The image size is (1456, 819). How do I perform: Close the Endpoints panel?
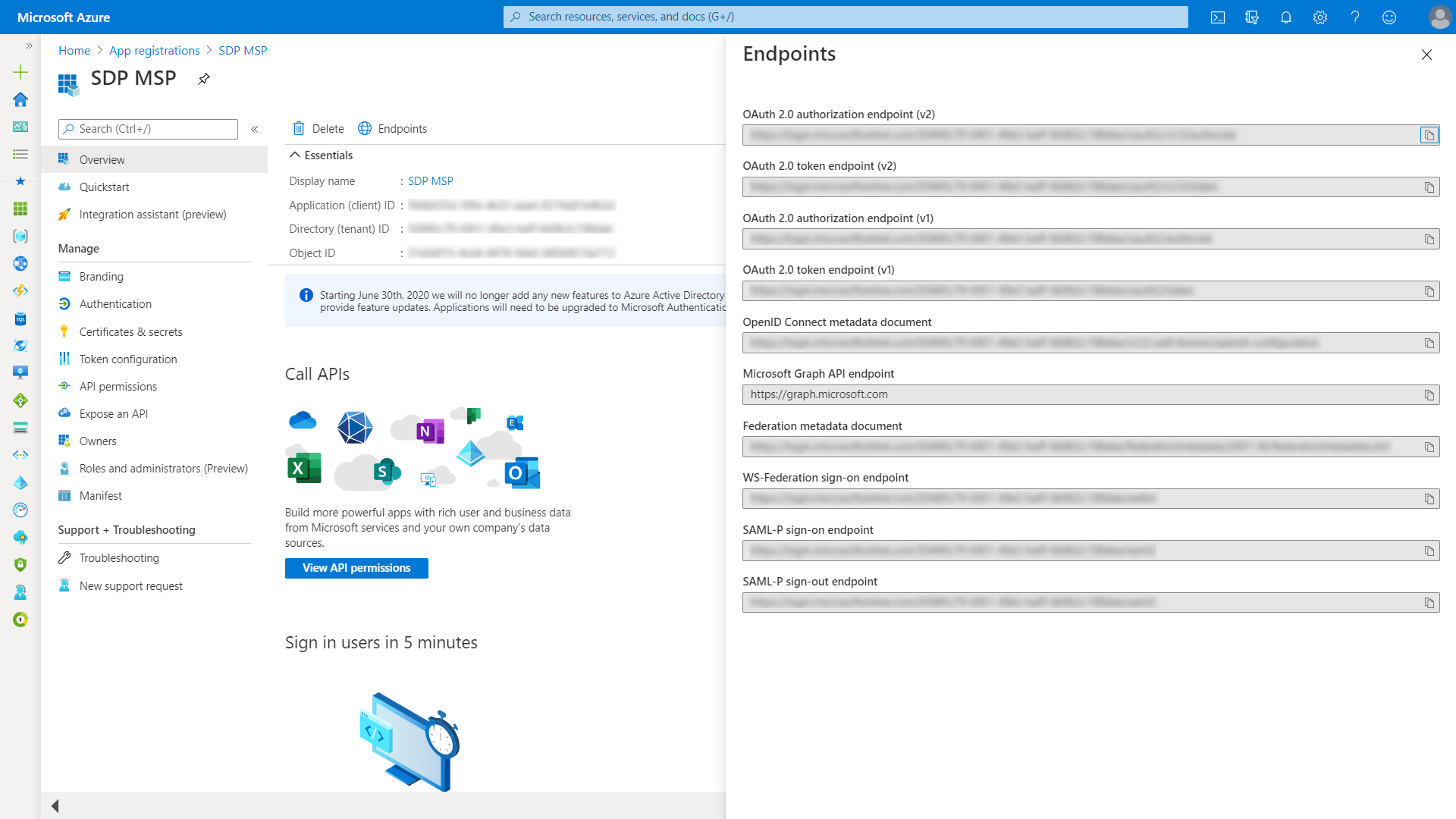[x=1426, y=55]
